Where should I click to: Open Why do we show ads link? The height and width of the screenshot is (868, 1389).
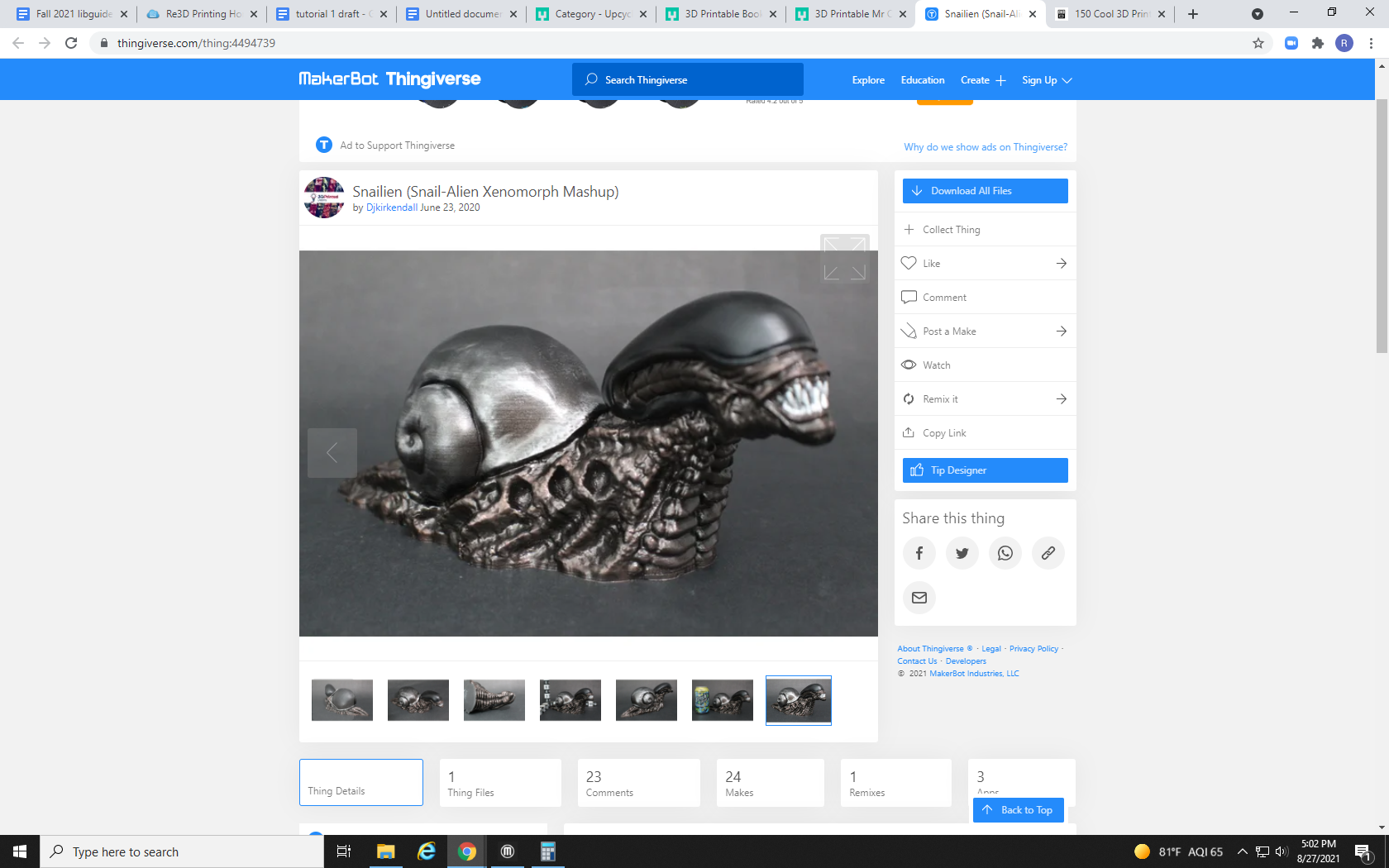pos(986,147)
